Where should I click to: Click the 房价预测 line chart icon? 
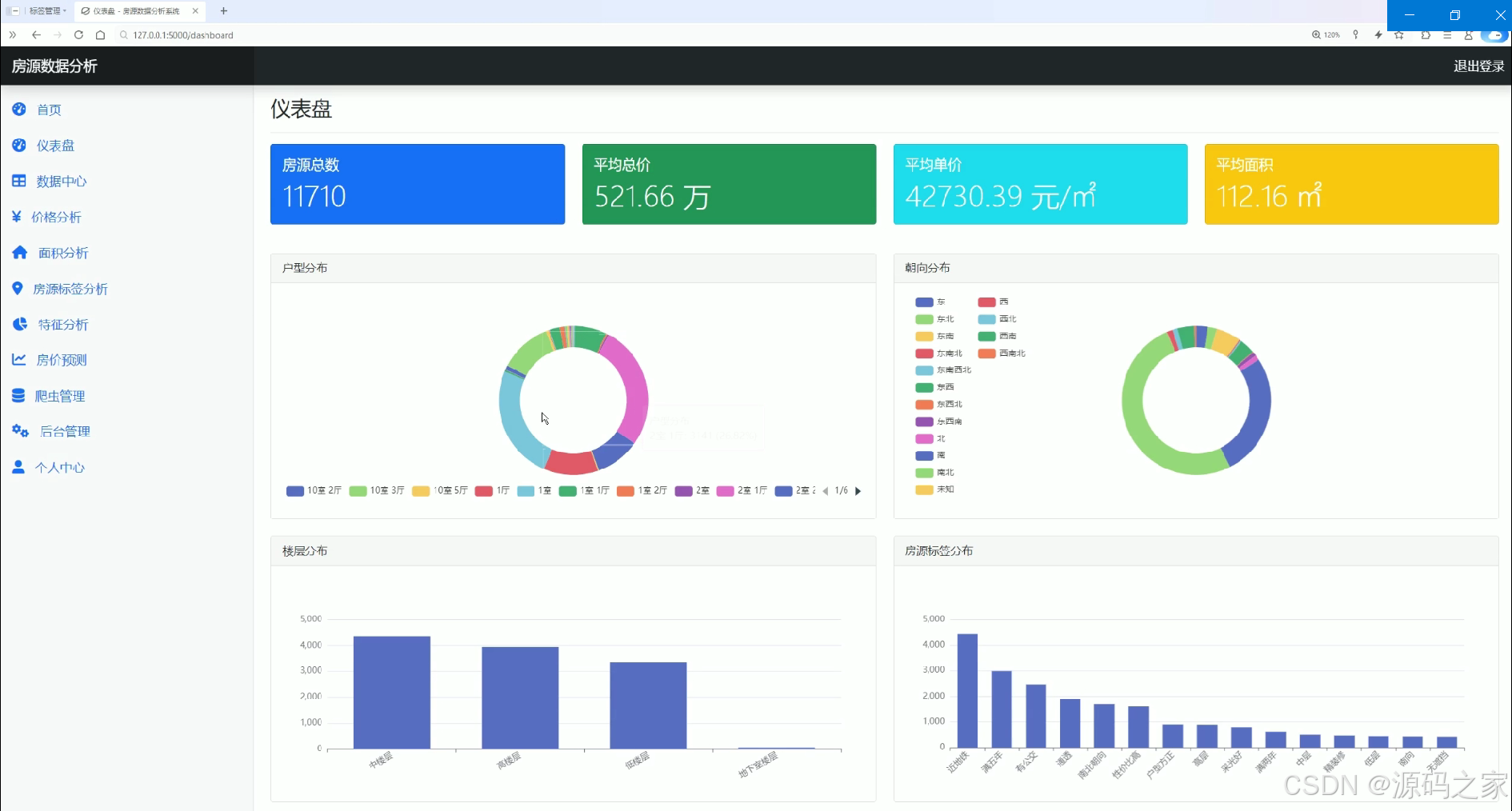click(19, 359)
